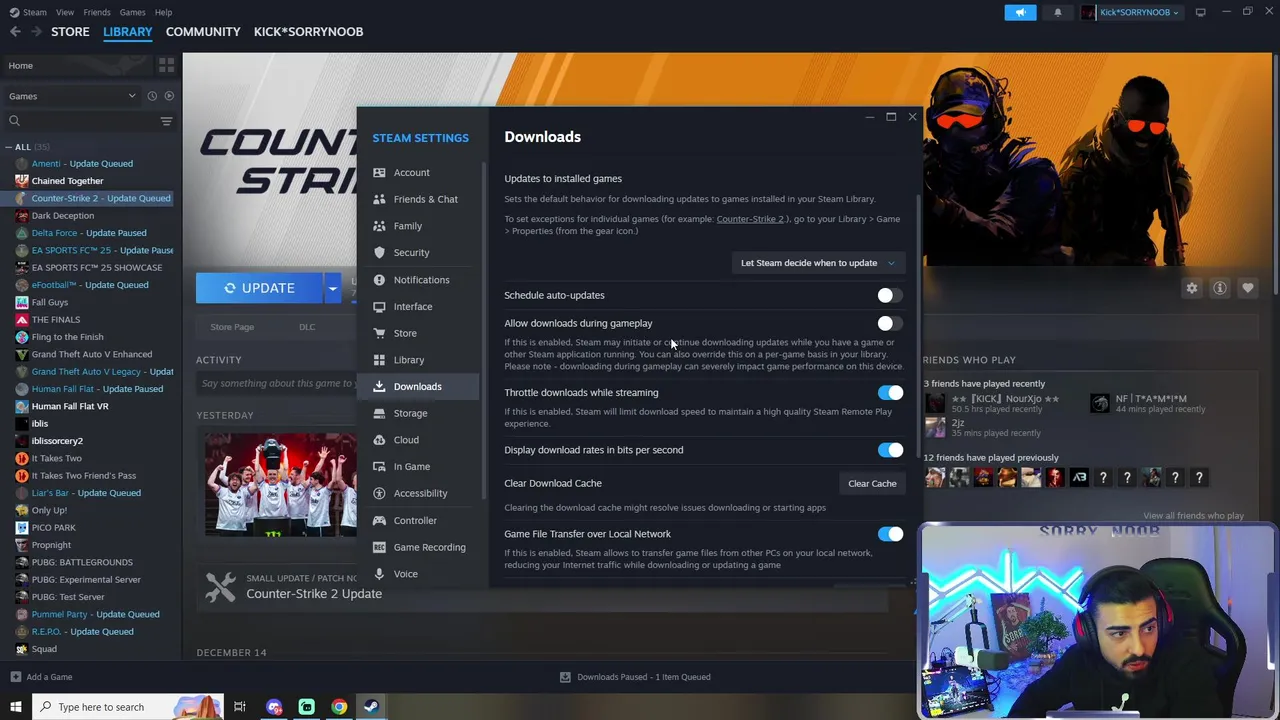Viewport: 1280px width, 720px height.
Task: Open the Notifications settings icon
Action: 379,280
